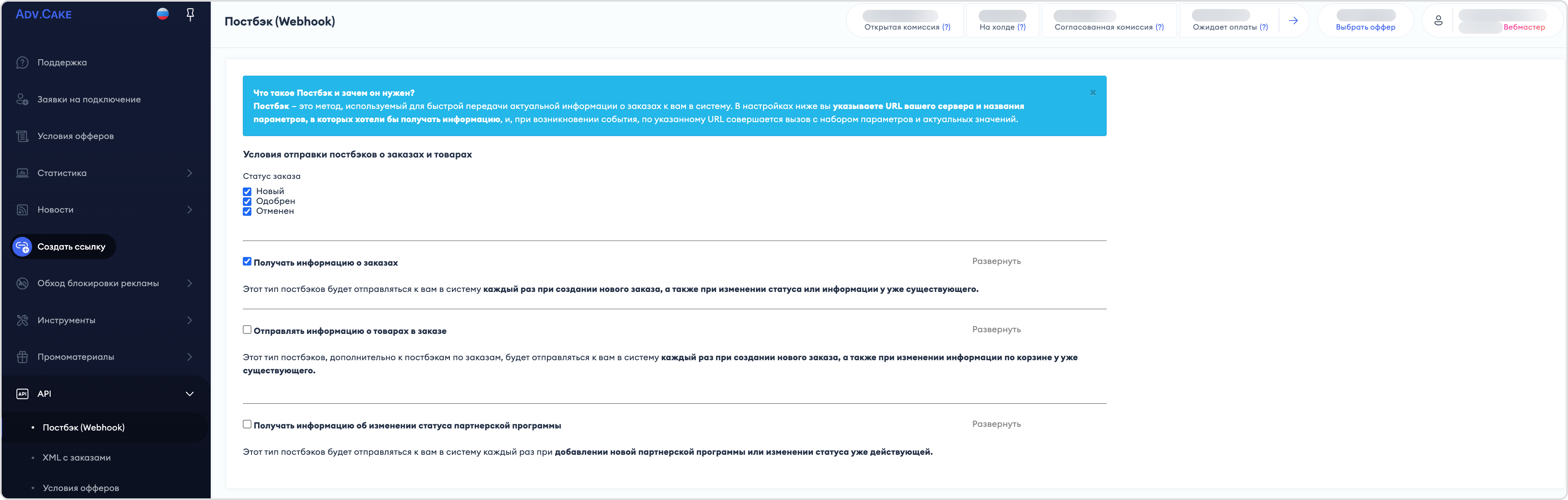This screenshot has height=500, width=1568.
Task: Click help (?) next to Согласованная комиссия
Action: click(1160, 28)
